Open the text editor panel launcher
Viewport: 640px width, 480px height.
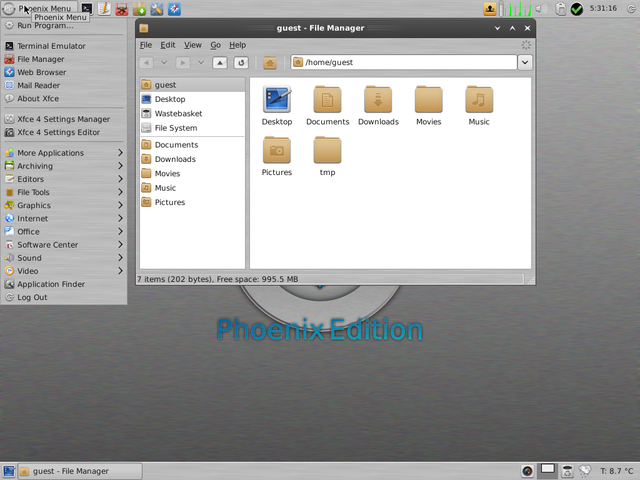coord(104,9)
